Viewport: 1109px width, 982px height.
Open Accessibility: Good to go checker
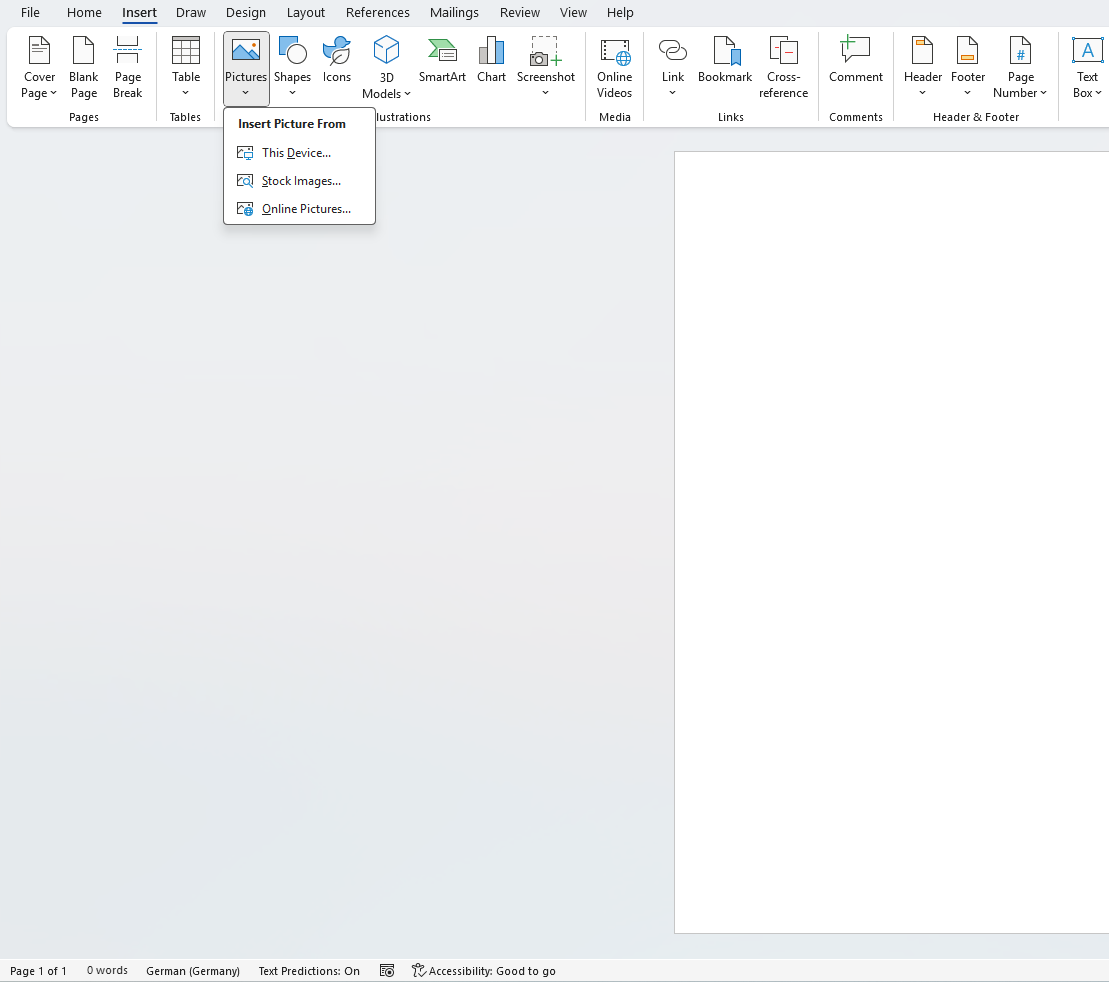[x=484, y=971]
